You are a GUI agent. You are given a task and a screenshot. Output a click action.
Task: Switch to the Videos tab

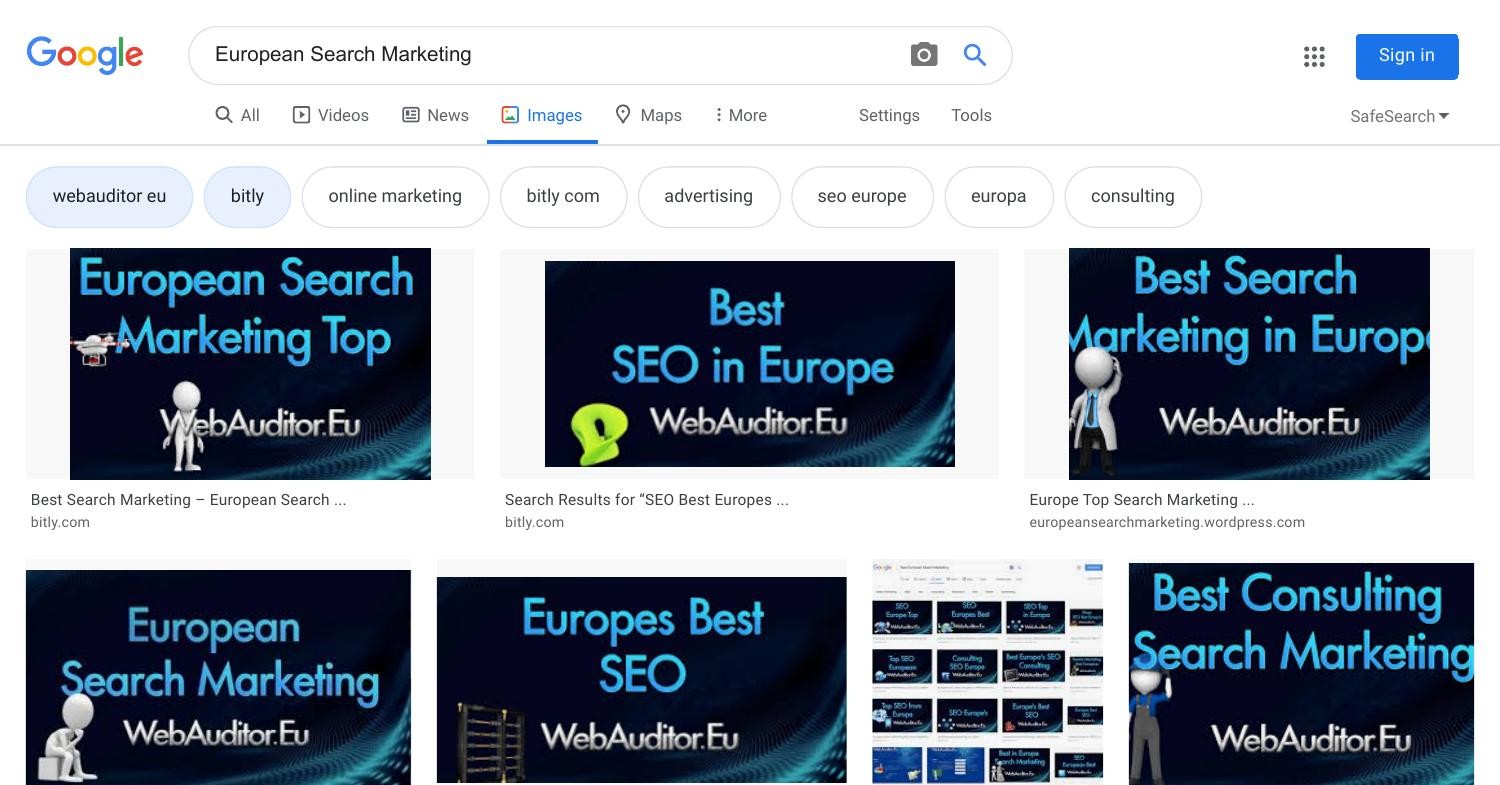pos(331,115)
